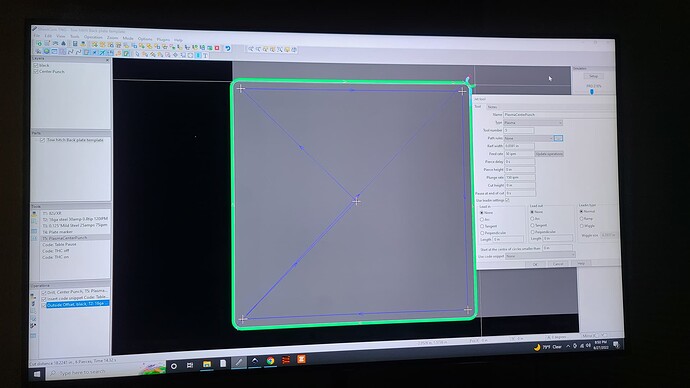This screenshot has height=388, width=690.
Task: Click the floppy disk Save icon
Action: pos(75,44)
